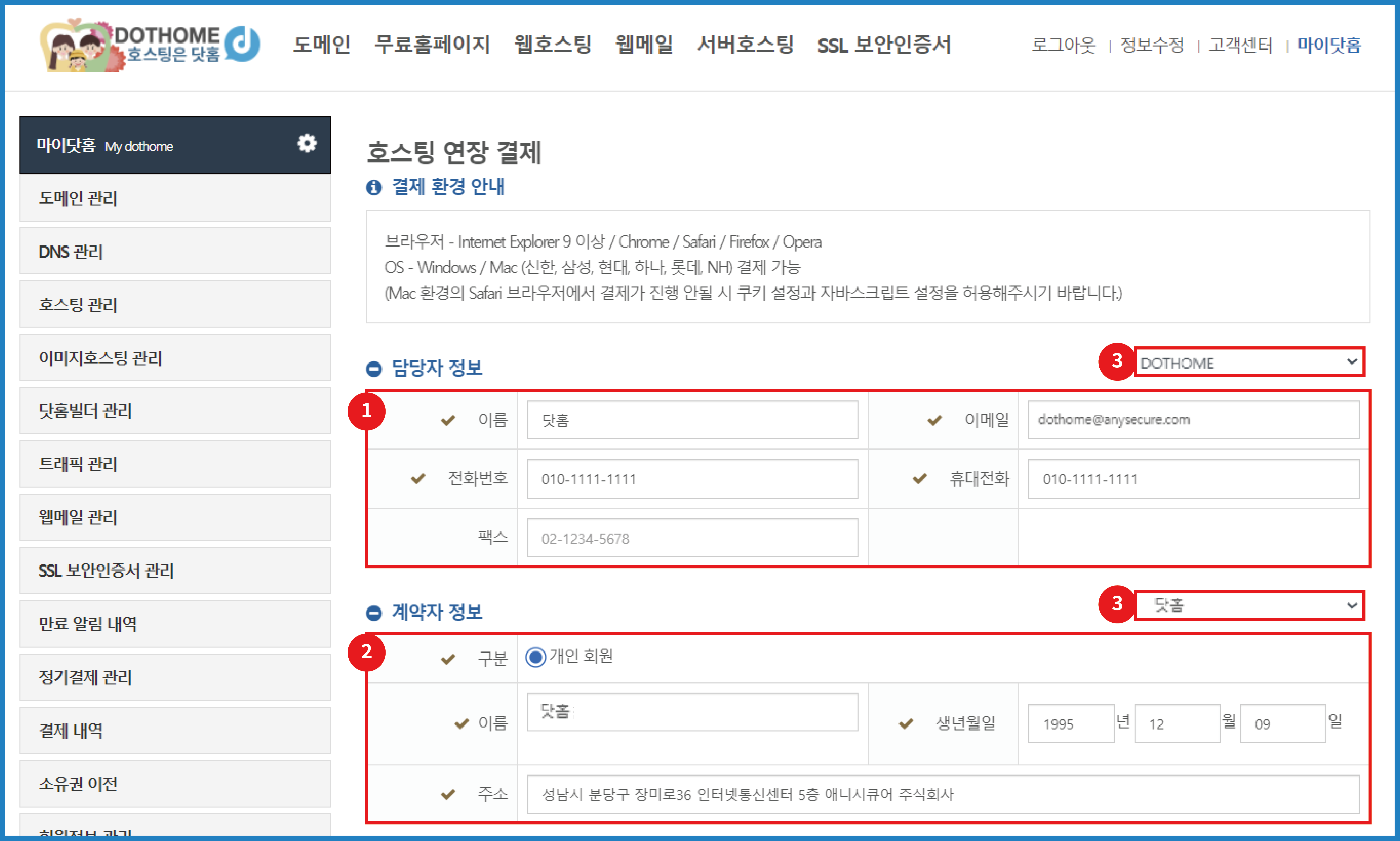Open the 웹호스팅 top menu

[553, 44]
